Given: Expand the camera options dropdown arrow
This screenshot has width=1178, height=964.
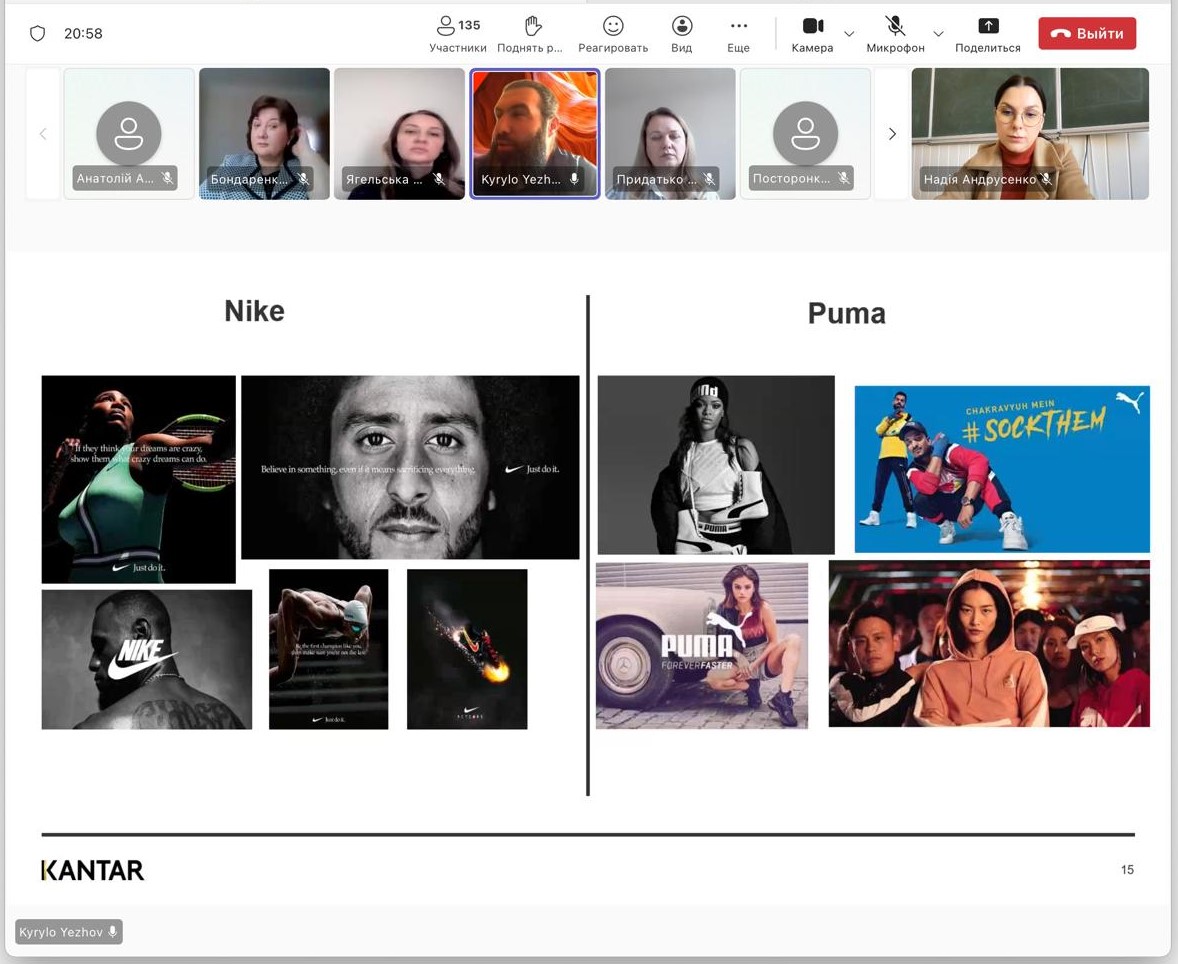Looking at the screenshot, I should click(x=849, y=34).
